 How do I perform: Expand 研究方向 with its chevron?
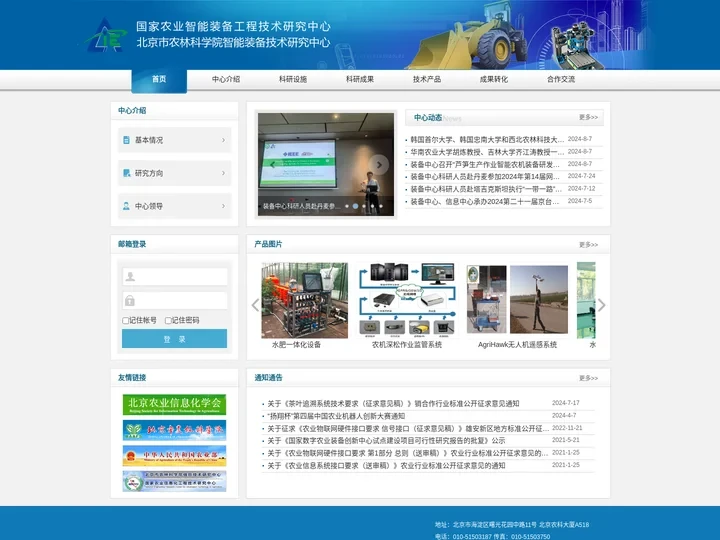(x=224, y=173)
